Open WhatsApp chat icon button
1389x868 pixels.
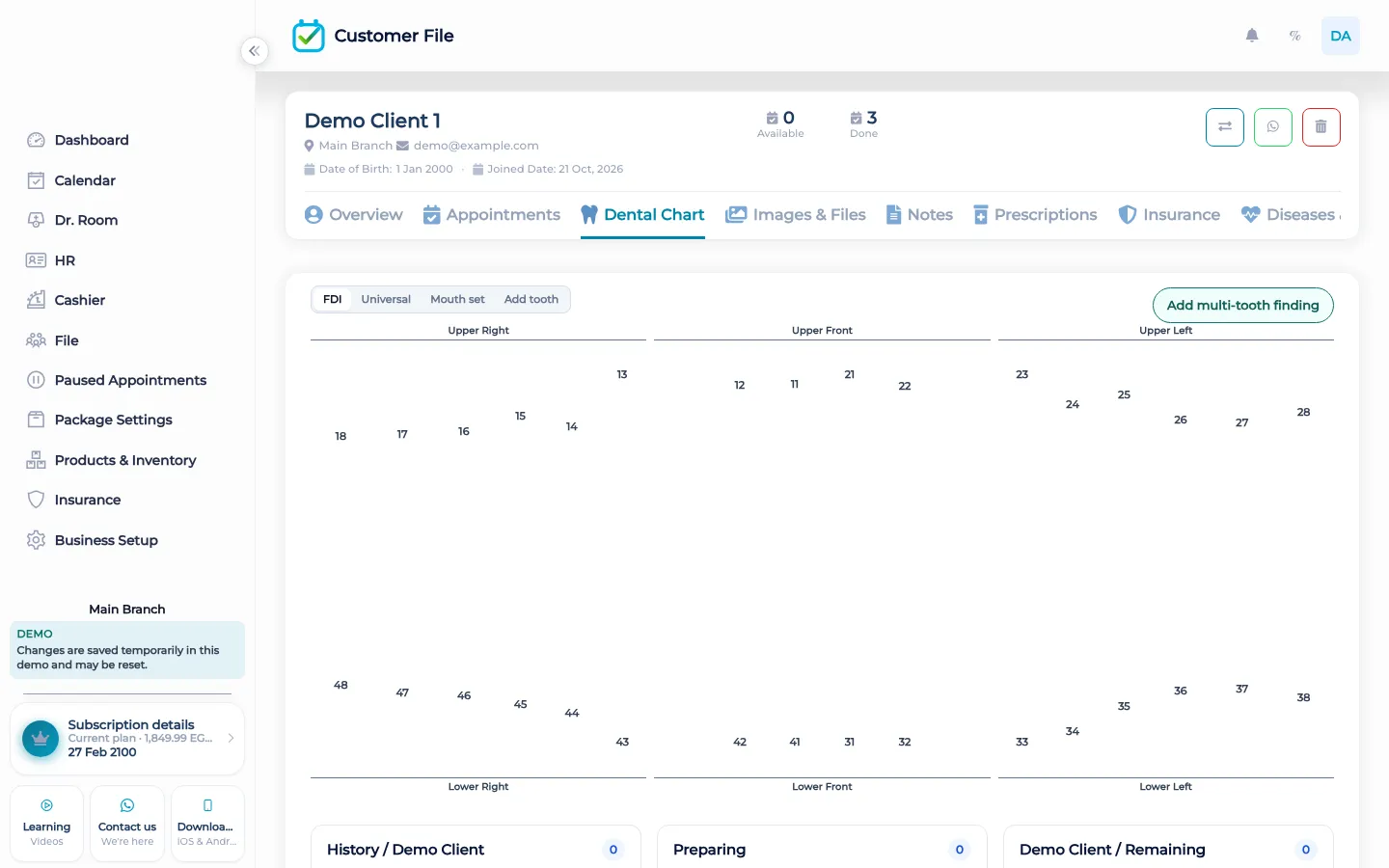coord(1273,127)
